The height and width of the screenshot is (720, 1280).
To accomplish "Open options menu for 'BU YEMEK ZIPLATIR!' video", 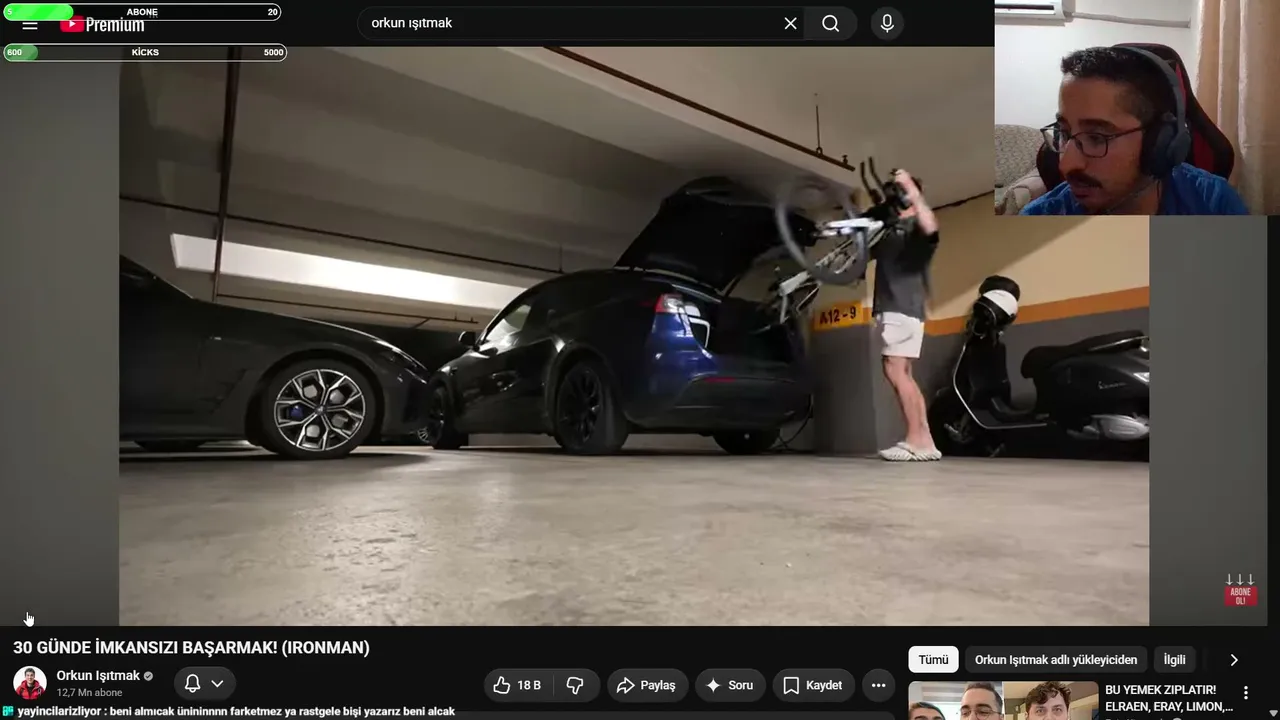I will (x=1246, y=693).
